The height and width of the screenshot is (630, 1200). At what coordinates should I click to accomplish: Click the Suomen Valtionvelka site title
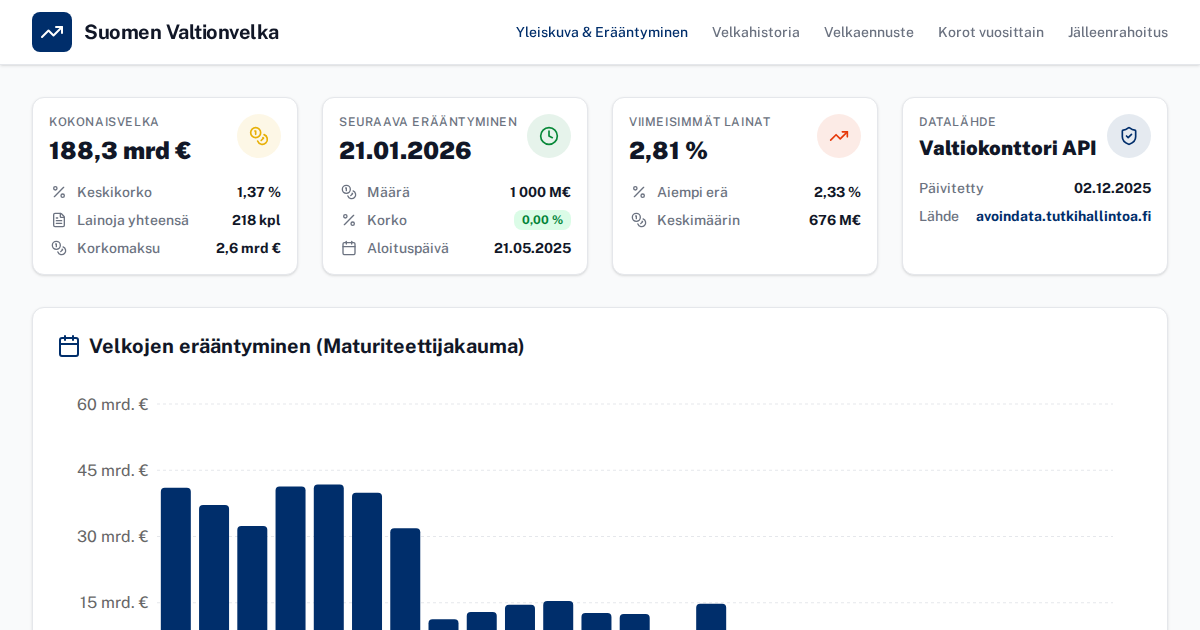[181, 32]
